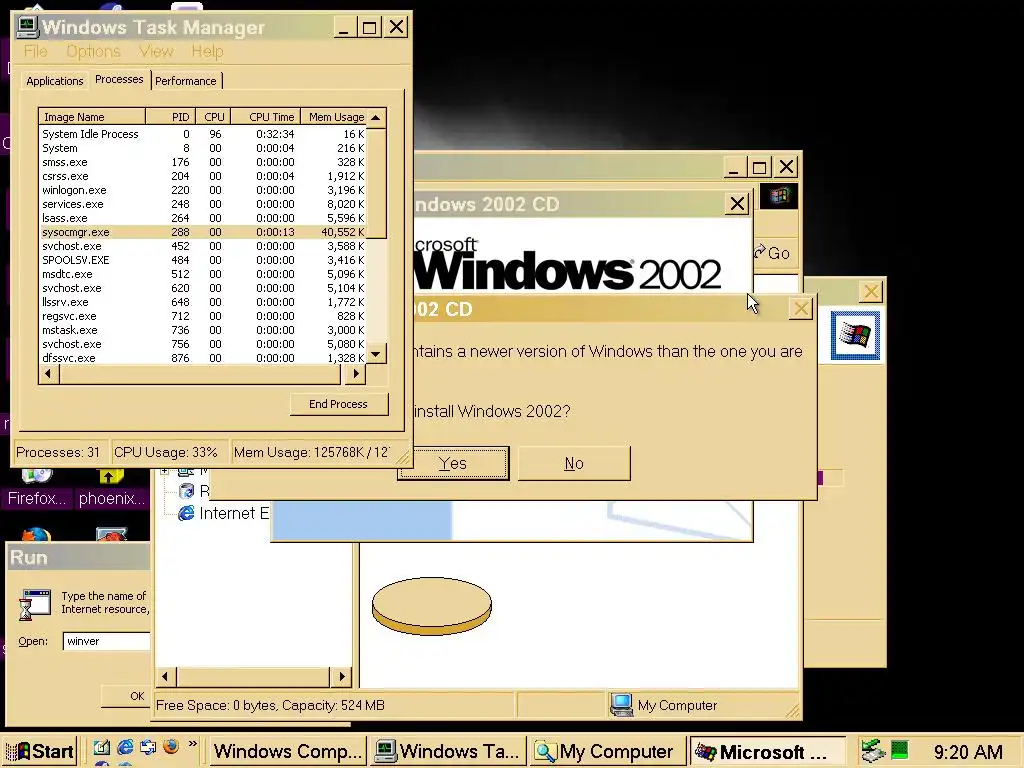Screen dimensions: 1024x768
Task: Click the Open field containing winver
Action: point(107,641)
